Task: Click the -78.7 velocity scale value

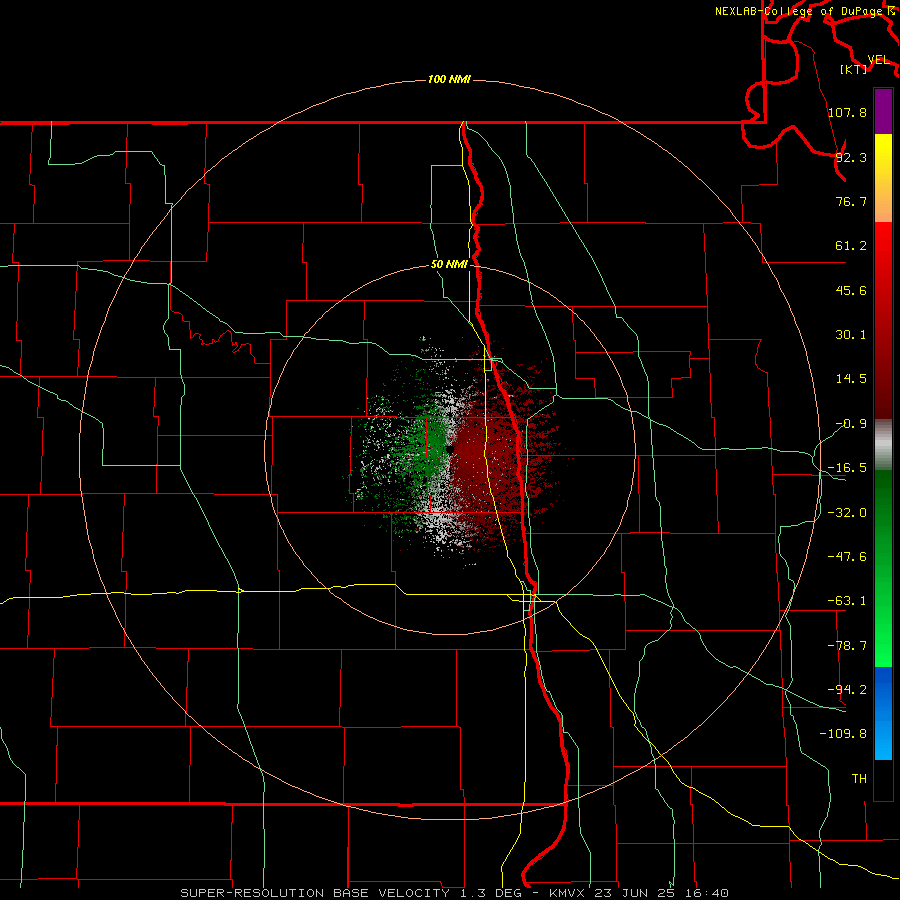Action: coord(847,646)
